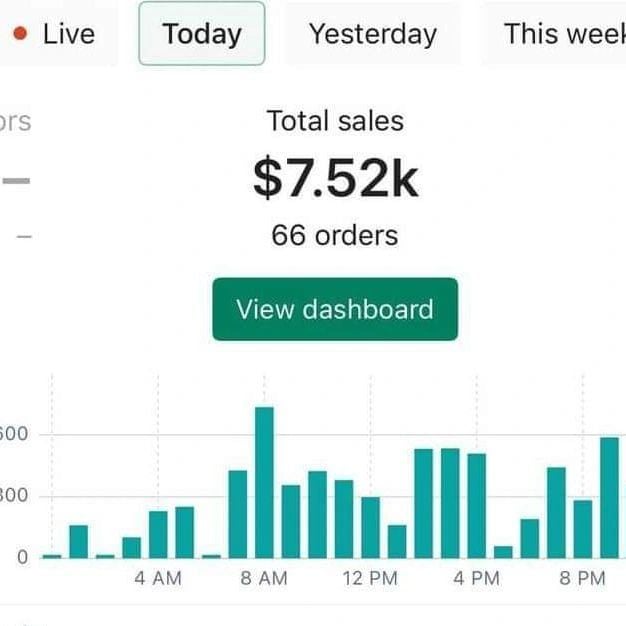
Task: Switch to the Live tab
Action: [58, 34]
